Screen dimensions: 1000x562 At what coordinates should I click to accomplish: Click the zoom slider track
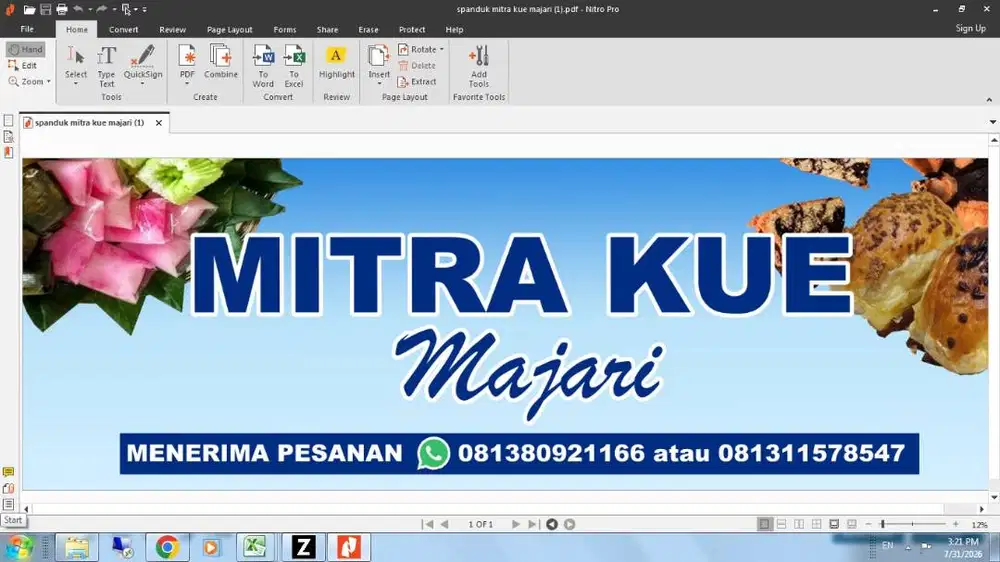[913, 524]
